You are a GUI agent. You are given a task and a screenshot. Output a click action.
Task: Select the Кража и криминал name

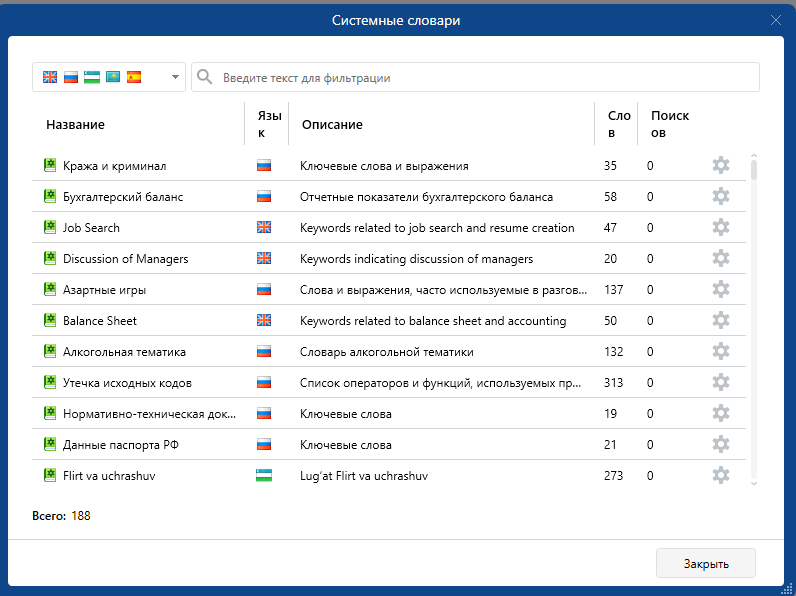(x=114, y=166)
